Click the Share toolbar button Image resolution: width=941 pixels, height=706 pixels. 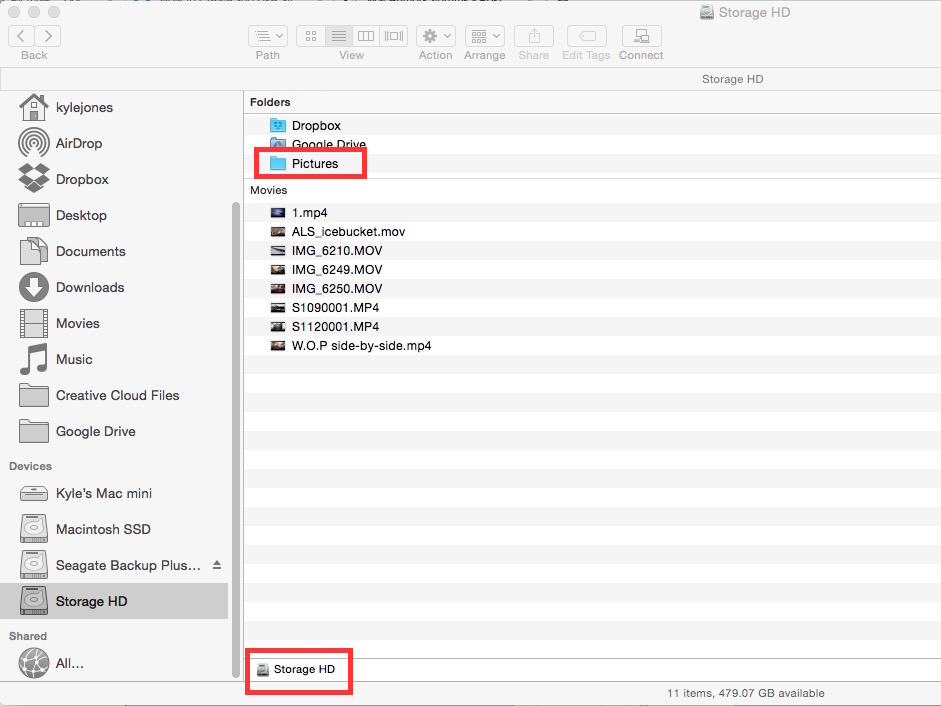(x=534, y=36)
